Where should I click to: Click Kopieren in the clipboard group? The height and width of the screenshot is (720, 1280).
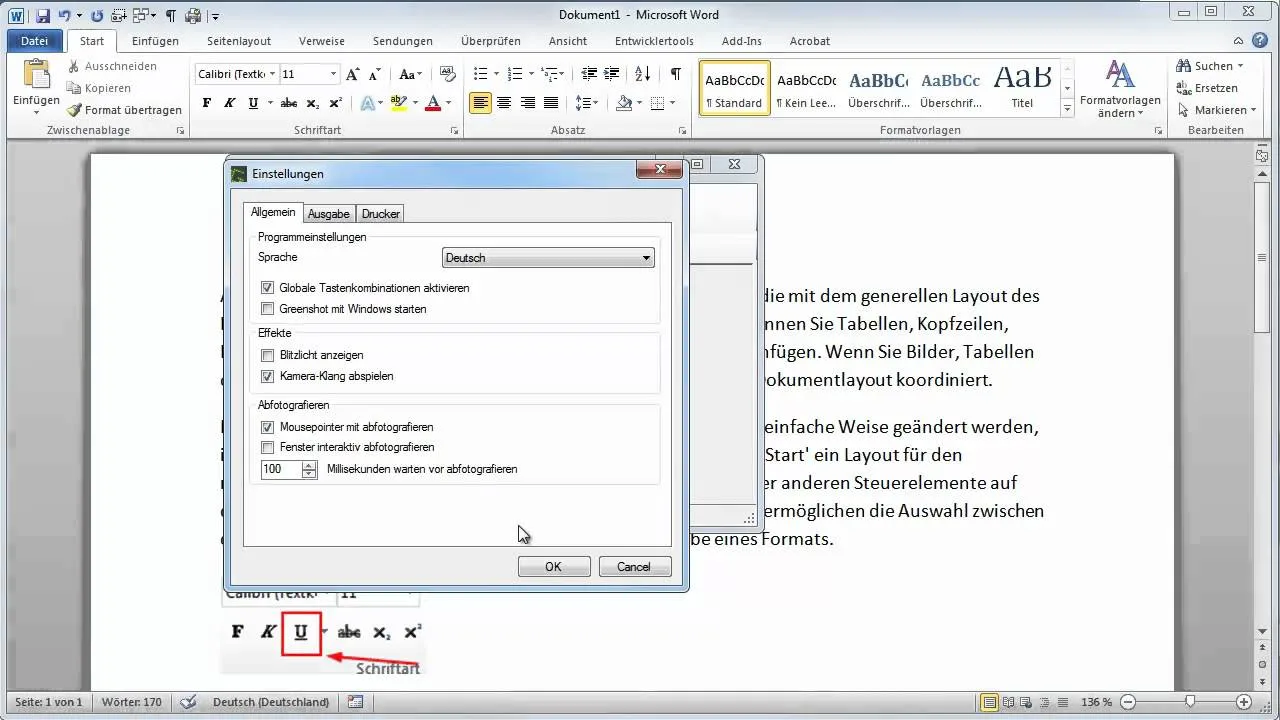pyautogui.click(x=99, y=88)
